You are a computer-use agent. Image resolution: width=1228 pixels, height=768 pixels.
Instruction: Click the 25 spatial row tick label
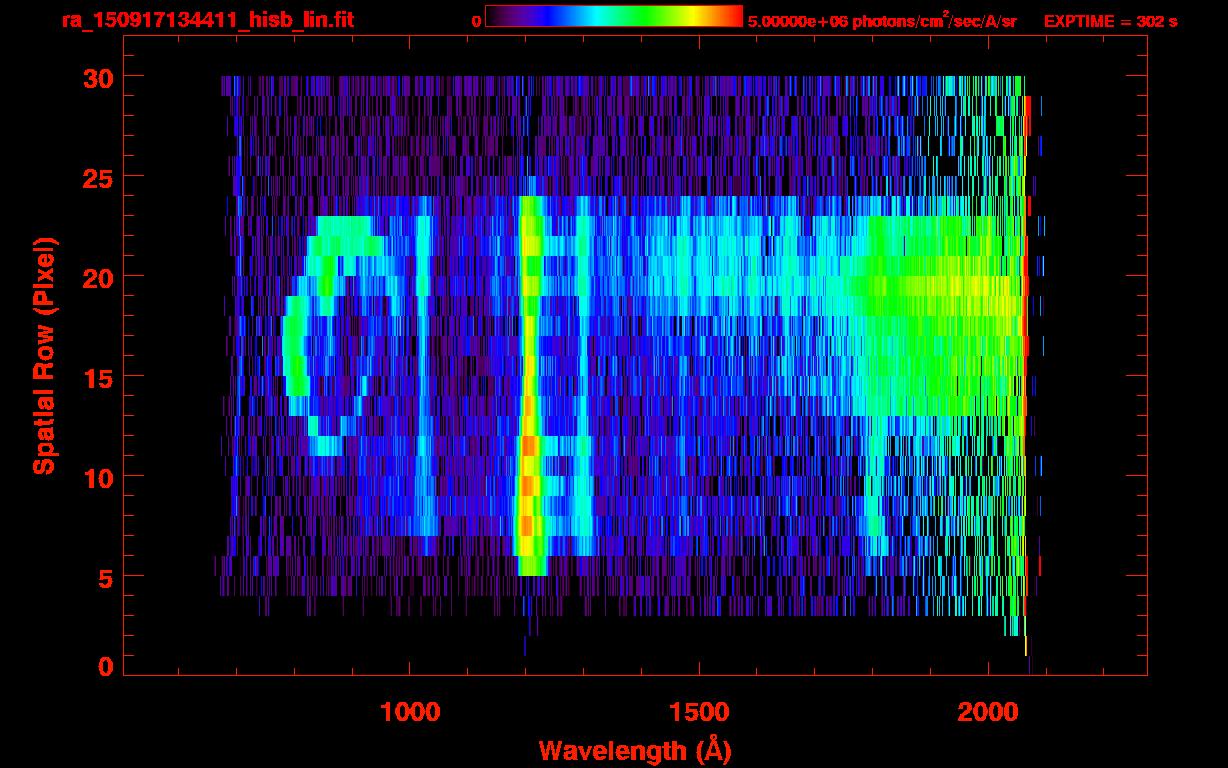pos(96,176)
